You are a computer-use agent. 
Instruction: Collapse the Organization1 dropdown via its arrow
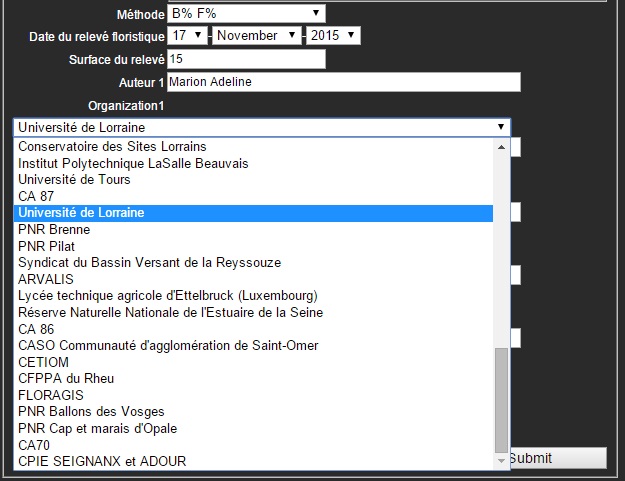click(x=500, y=128)
